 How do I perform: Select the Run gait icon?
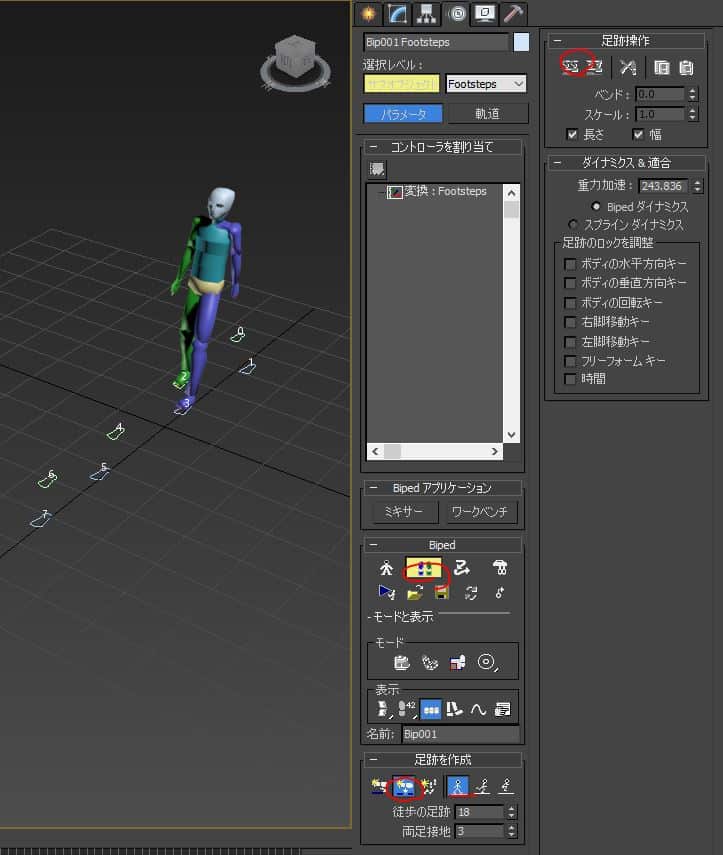pyautogui.click(x=483, y=785)
